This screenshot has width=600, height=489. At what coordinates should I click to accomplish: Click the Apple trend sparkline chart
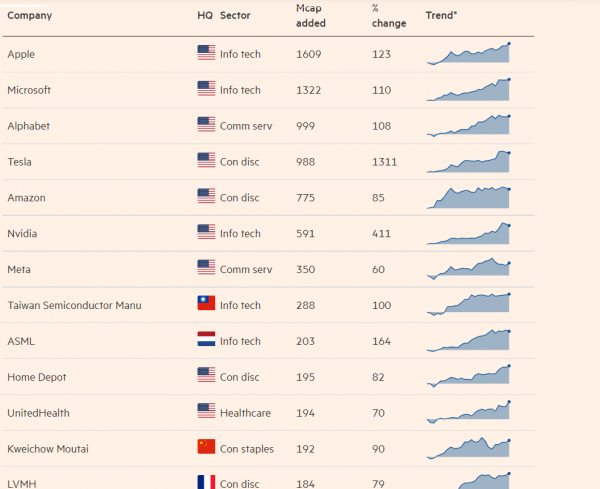(468, 53)
